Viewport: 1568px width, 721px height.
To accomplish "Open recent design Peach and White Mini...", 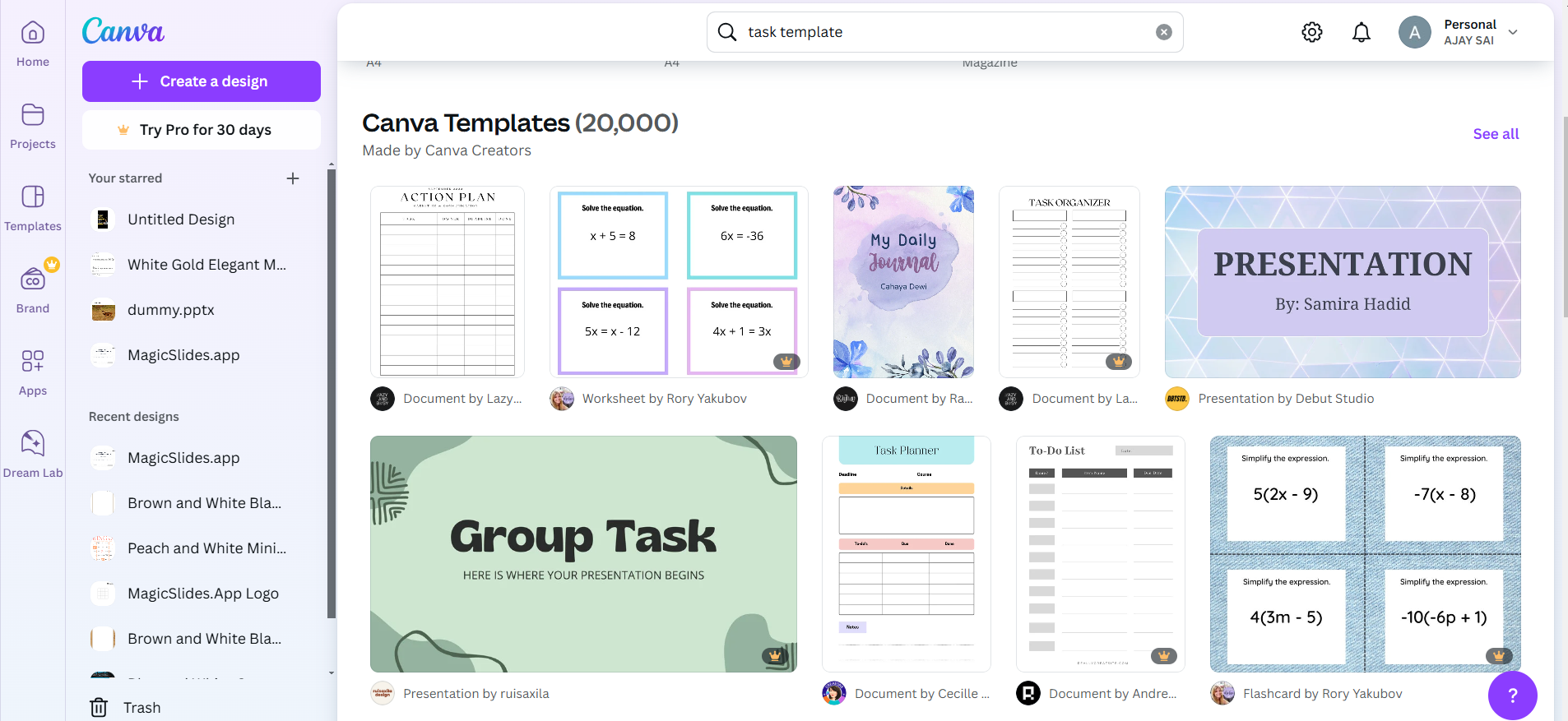I will click(189, 548).
